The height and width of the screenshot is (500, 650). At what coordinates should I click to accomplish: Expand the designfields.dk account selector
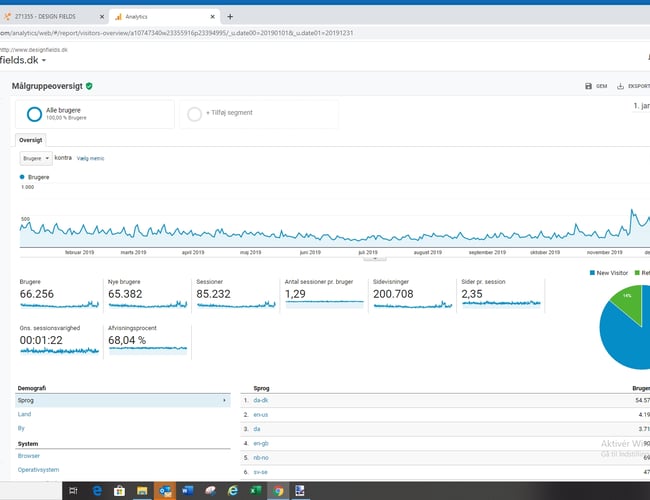point(44,60)
